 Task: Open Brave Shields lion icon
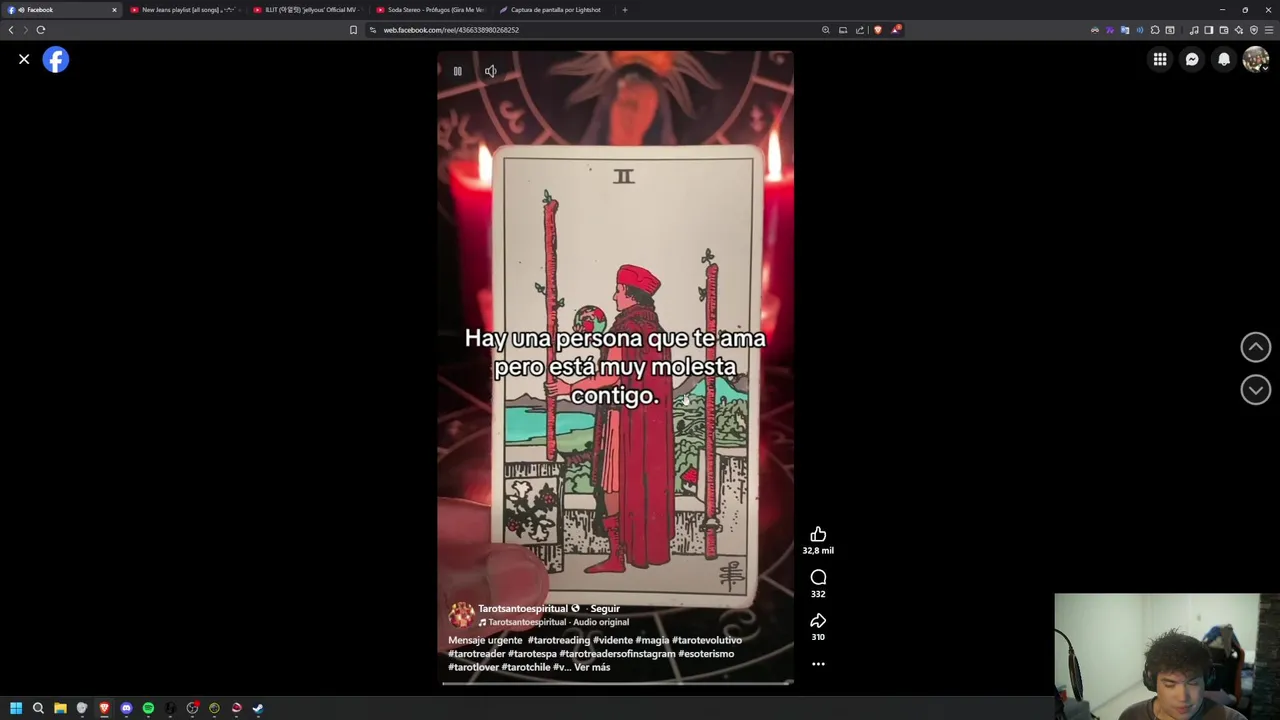pos(878,30)
